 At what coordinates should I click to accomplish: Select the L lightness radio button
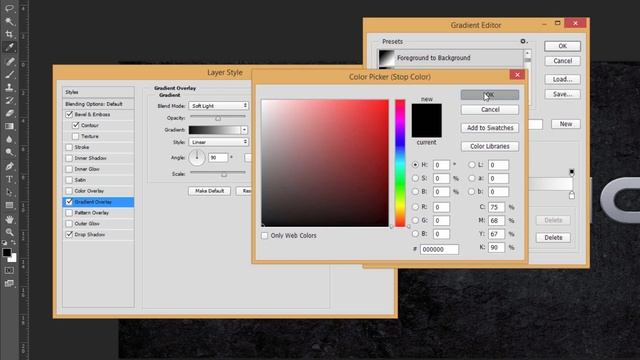pos(471,164)
